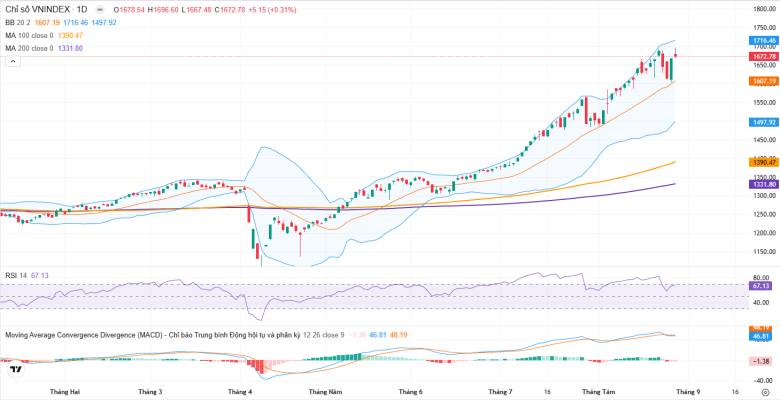Click the red 1672.78 last price label
780x400 pixels.
(763, 56)
